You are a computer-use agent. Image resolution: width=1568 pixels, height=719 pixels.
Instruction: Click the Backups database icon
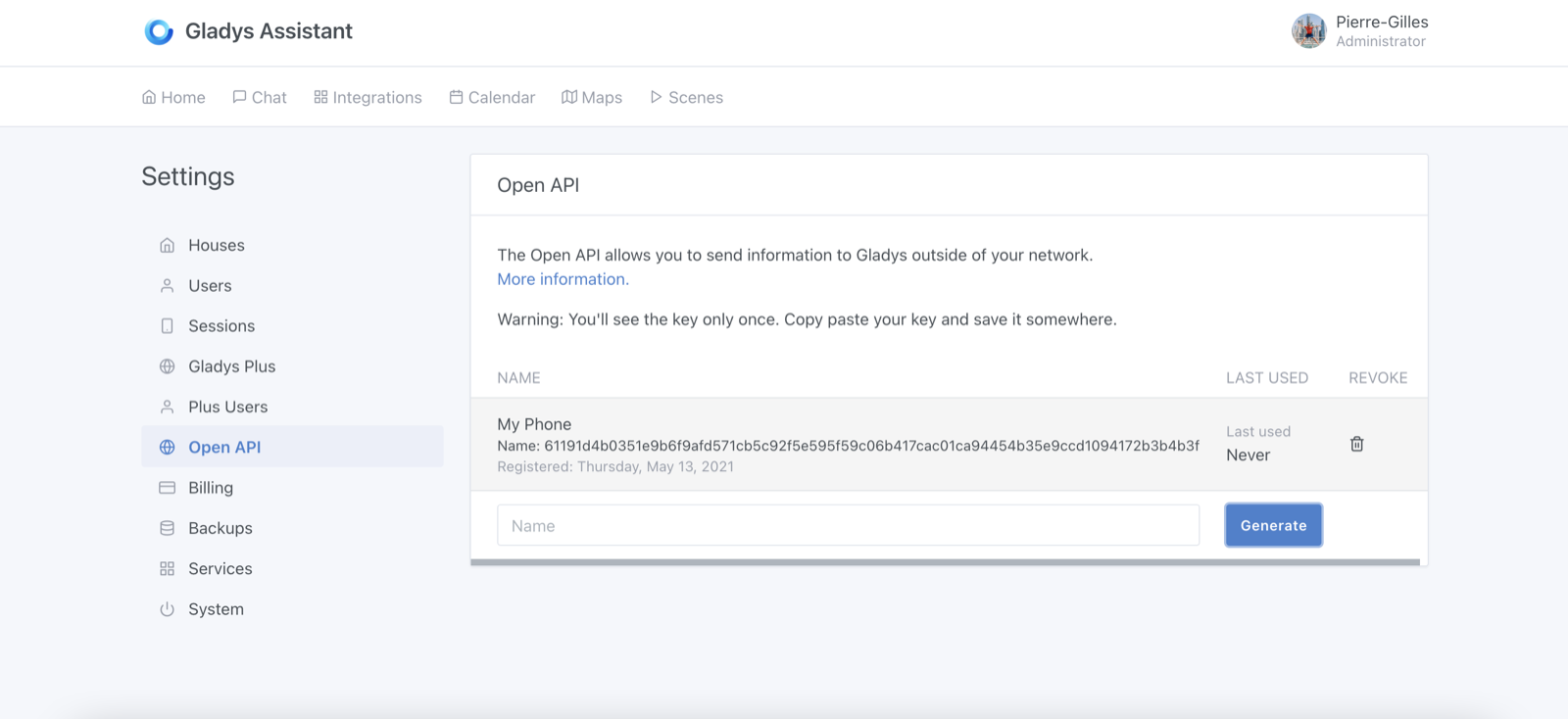point(168,528)
